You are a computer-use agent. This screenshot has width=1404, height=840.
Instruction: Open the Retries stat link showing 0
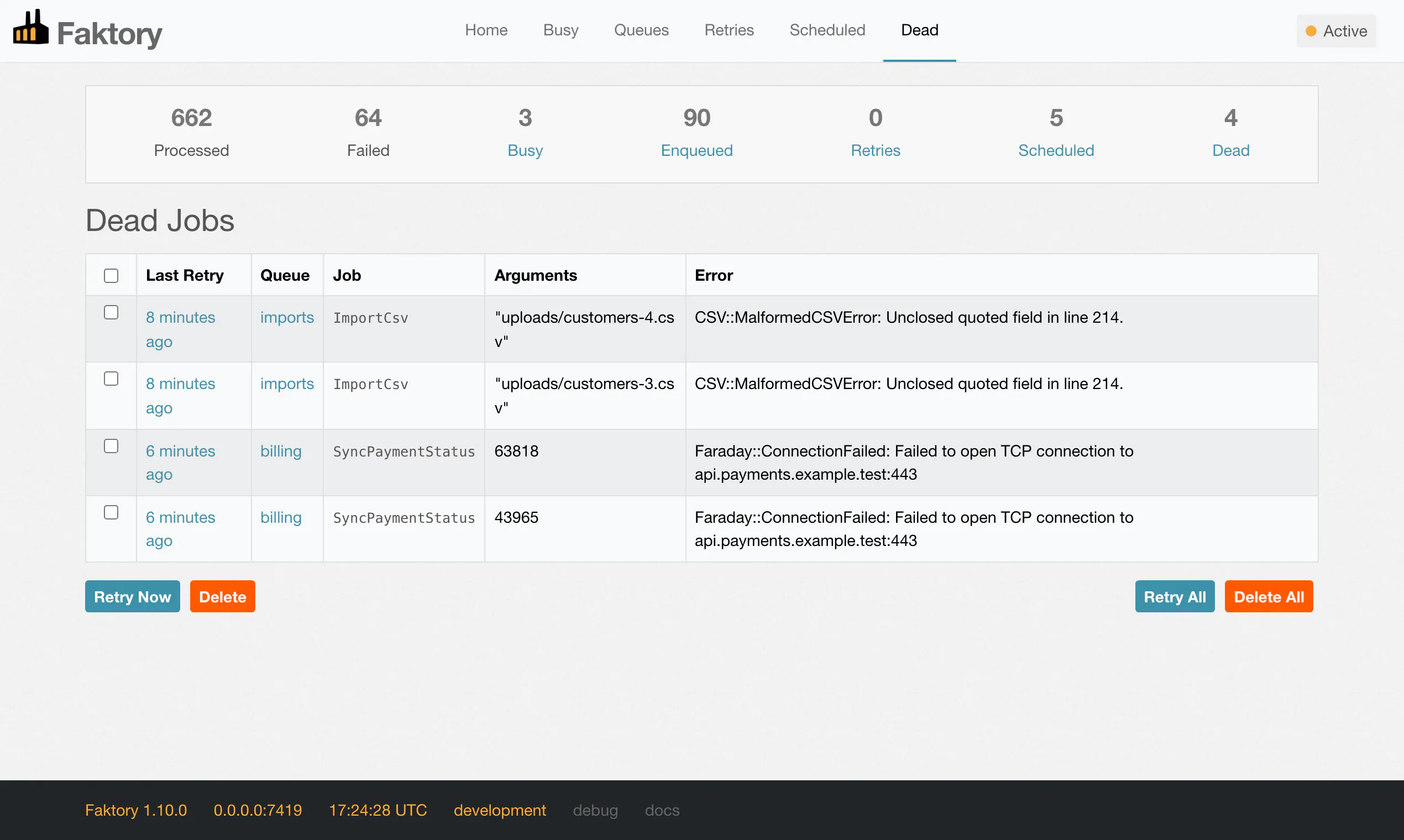pyautogui.click(x=875, y=150)
